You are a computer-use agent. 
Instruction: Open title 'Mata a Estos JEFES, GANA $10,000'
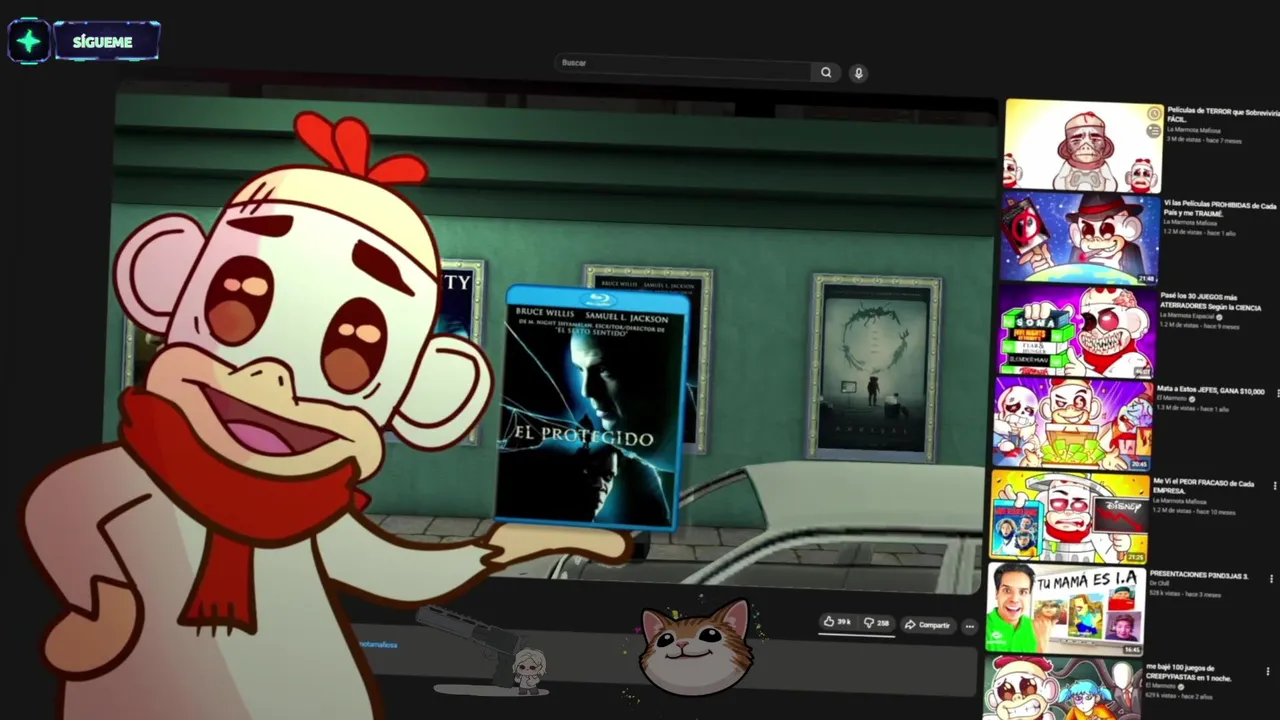1210,390
